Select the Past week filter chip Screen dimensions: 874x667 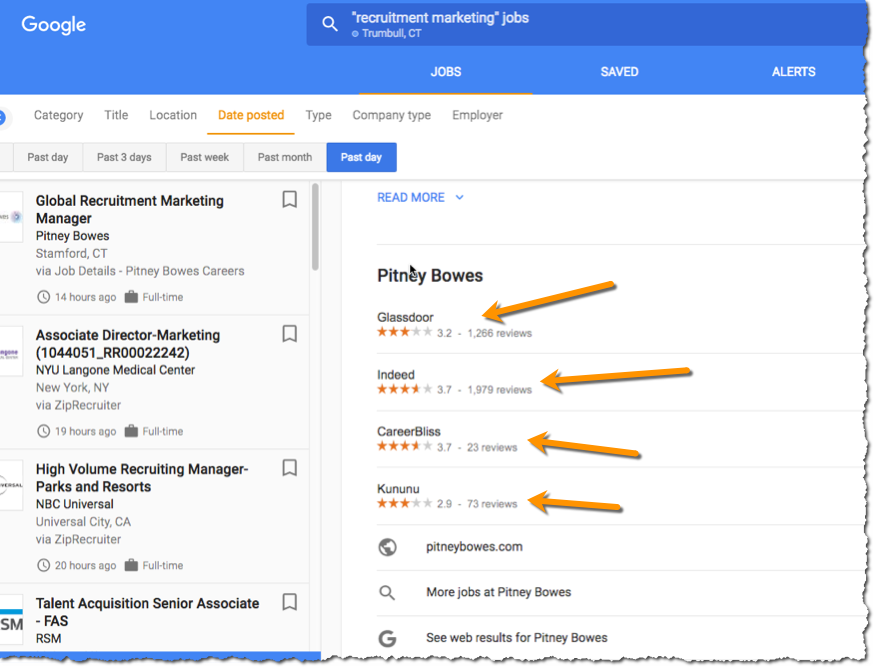tap(204, 157)
